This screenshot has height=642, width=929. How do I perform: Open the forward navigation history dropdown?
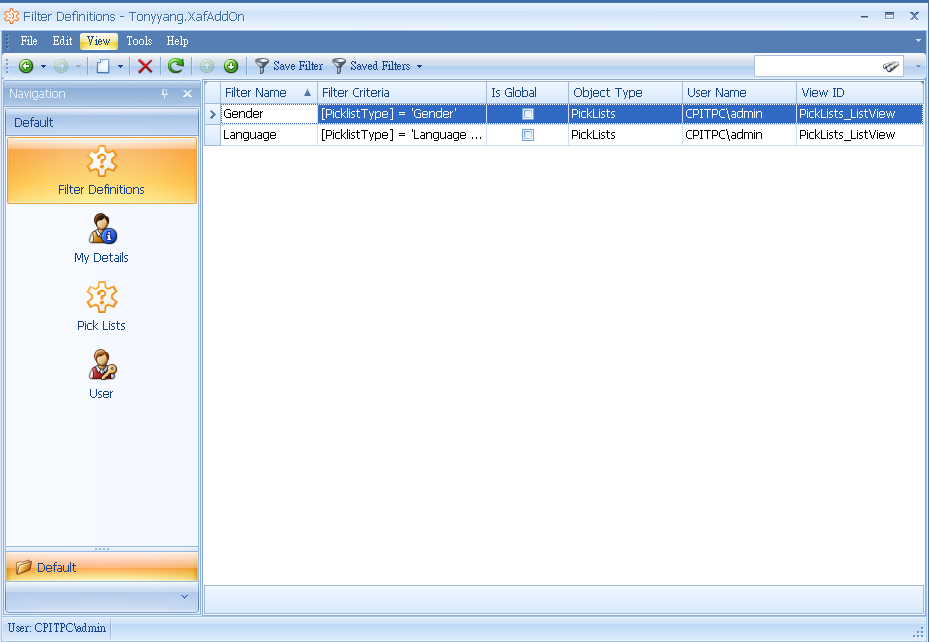click(78, 66)
